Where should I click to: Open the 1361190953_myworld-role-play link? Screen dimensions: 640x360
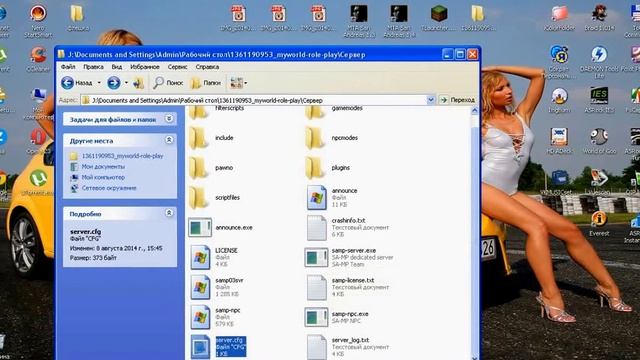pyautogui.click(x=122, y=156)
